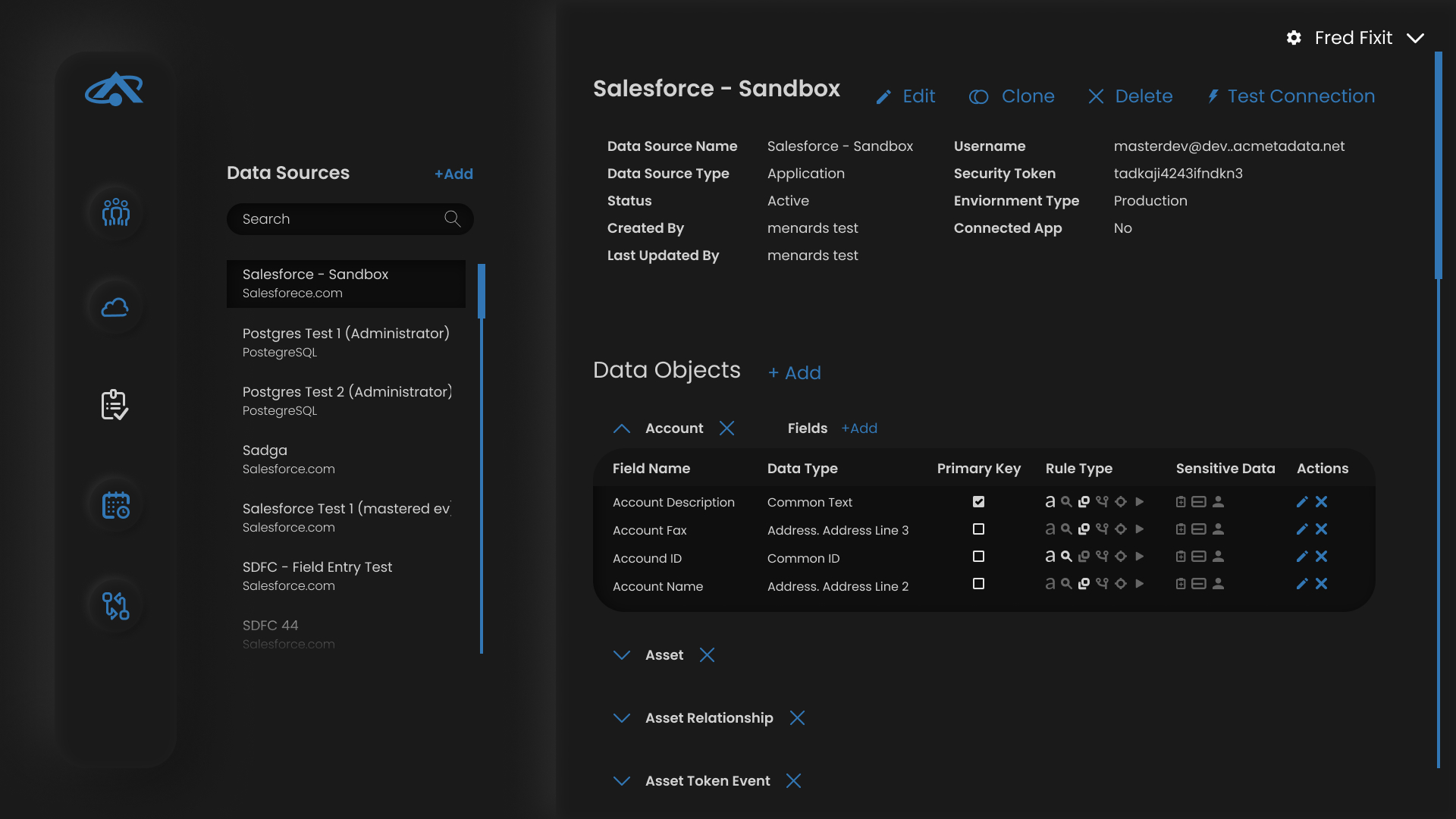Click the magnifier rule icon for Accound ID
Image resolution: width=1456 pixels, height=819 pixels.
tap(1066, 556)
